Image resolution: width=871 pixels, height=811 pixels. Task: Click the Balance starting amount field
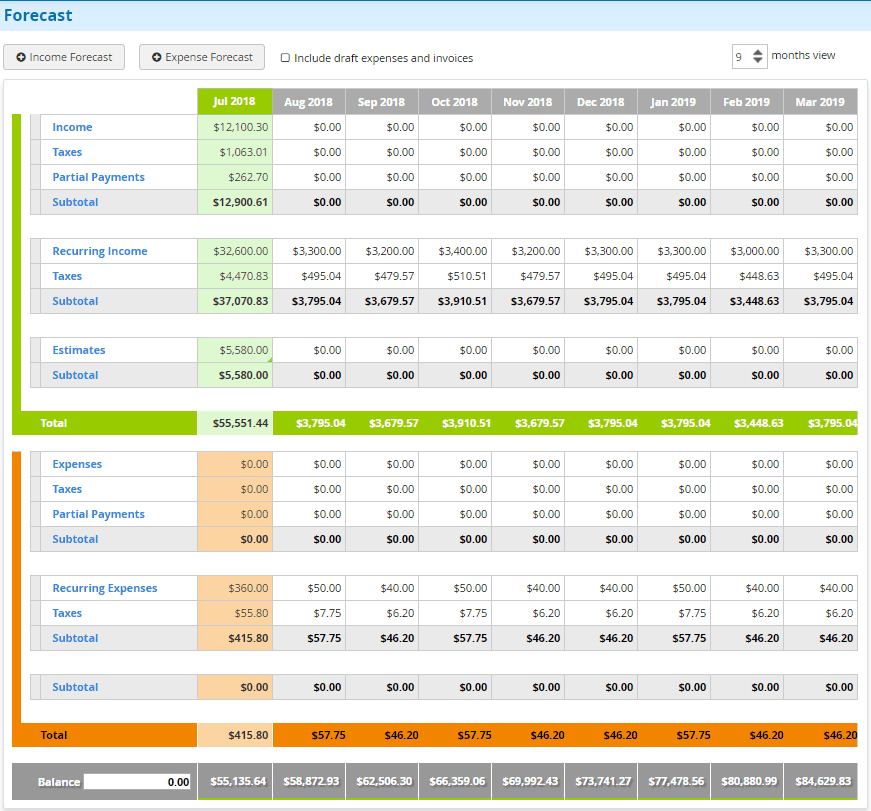click(137, 782)
